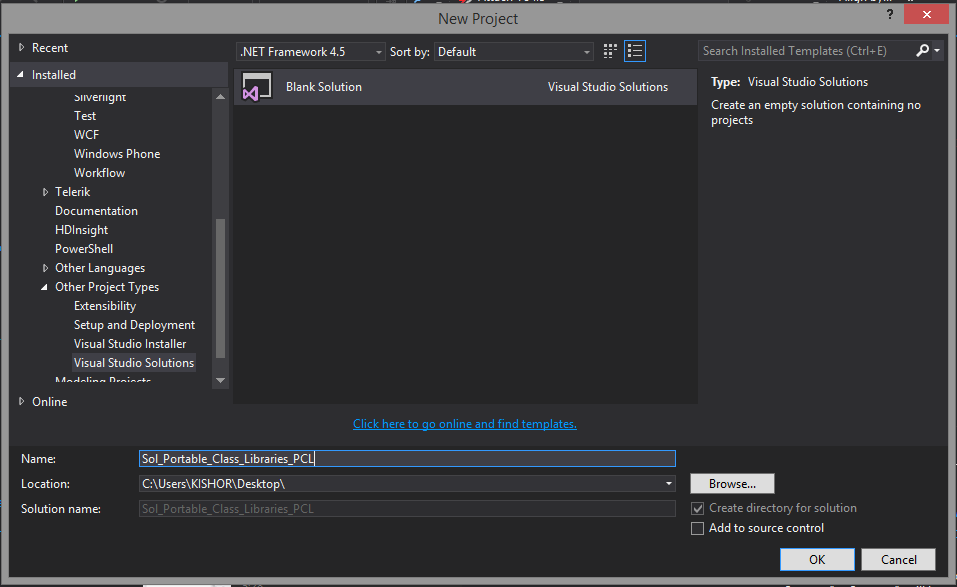This screenshot has height=587, width=957.
Task: Expand the Other Languages node
Action: pyautogui.click(x=45, y=268)
